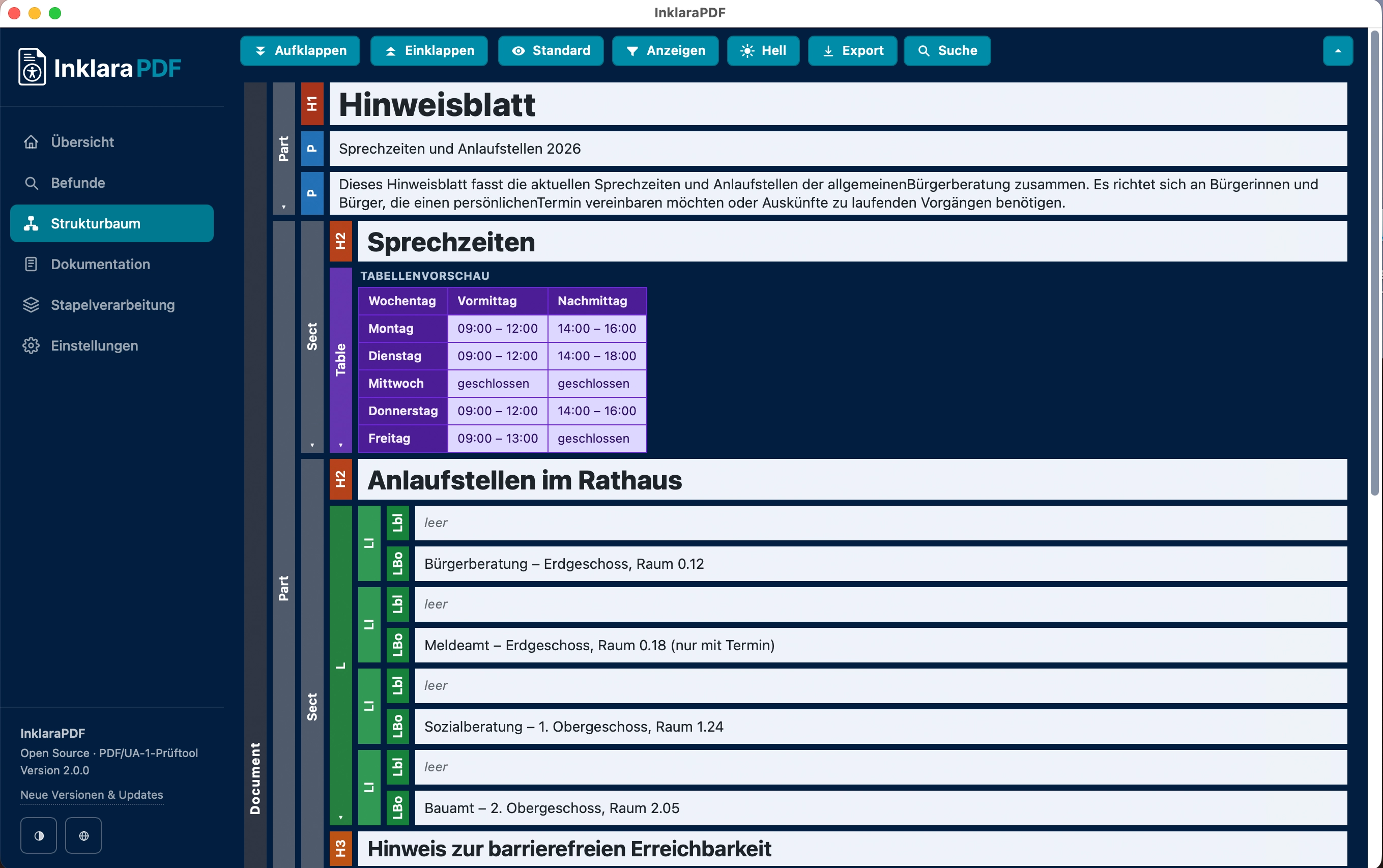
Task: Click the document icon beside Dokumentation
Action: click(x=31, y=264)
